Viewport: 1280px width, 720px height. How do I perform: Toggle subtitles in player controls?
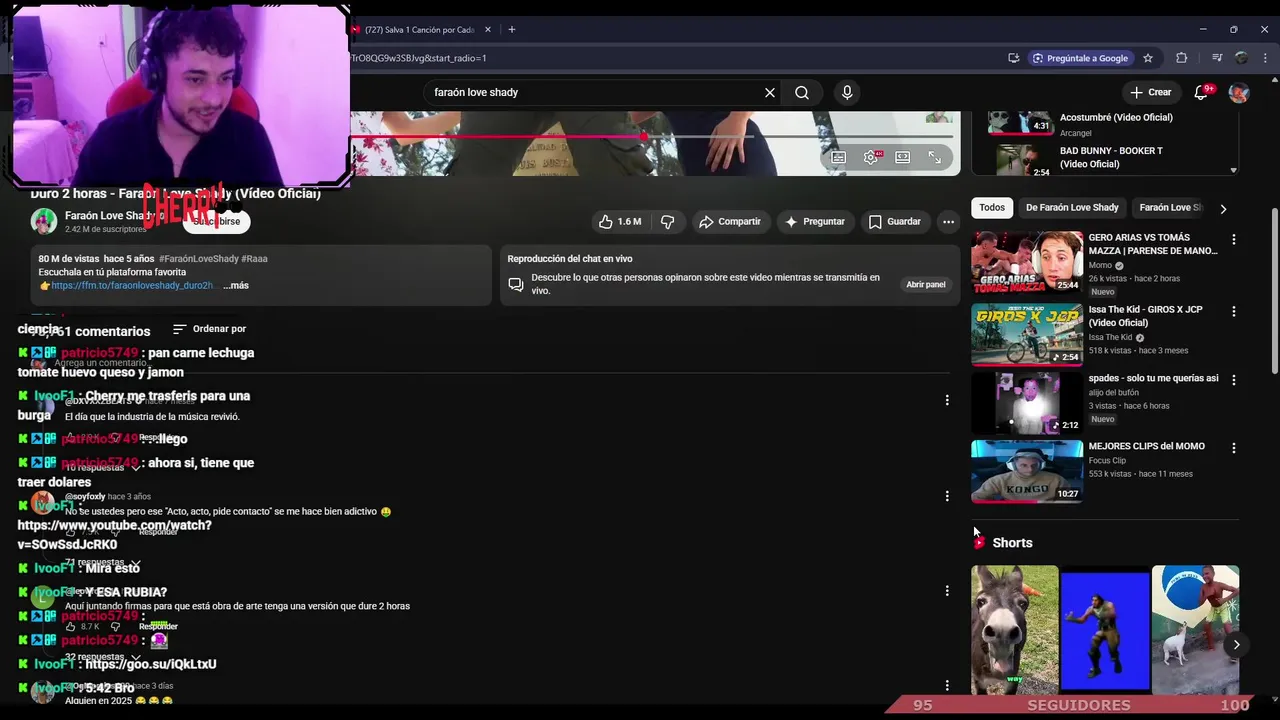(x=839, y=157)
